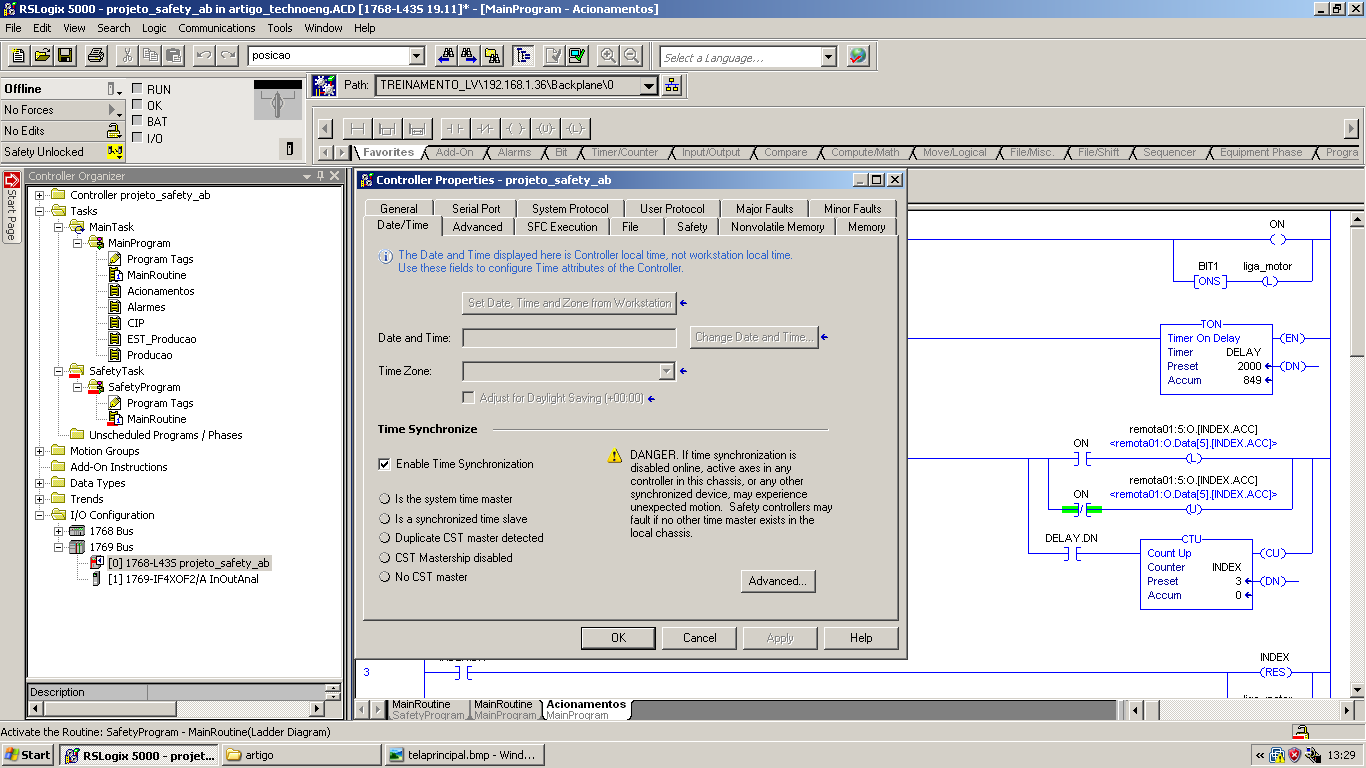Click the Find All binoculars icon
The height and width of the screenshot is (768, 1366).
click(492, 56)
